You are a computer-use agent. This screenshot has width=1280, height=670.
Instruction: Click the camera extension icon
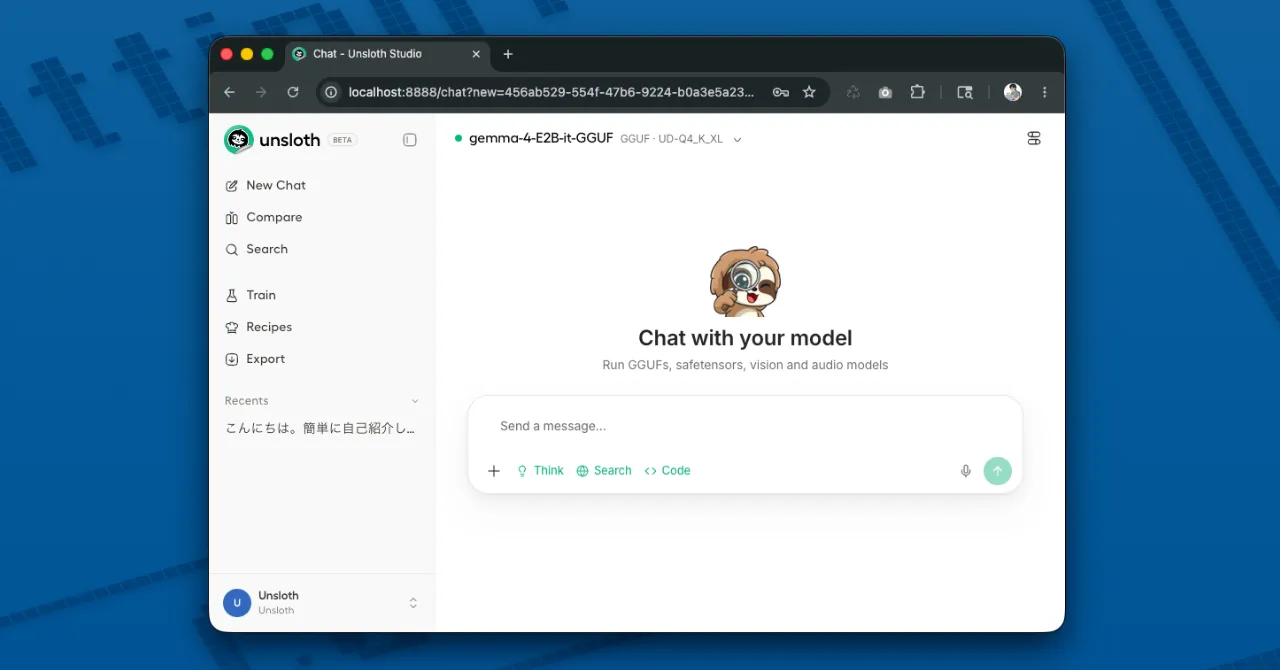[885, 92]
